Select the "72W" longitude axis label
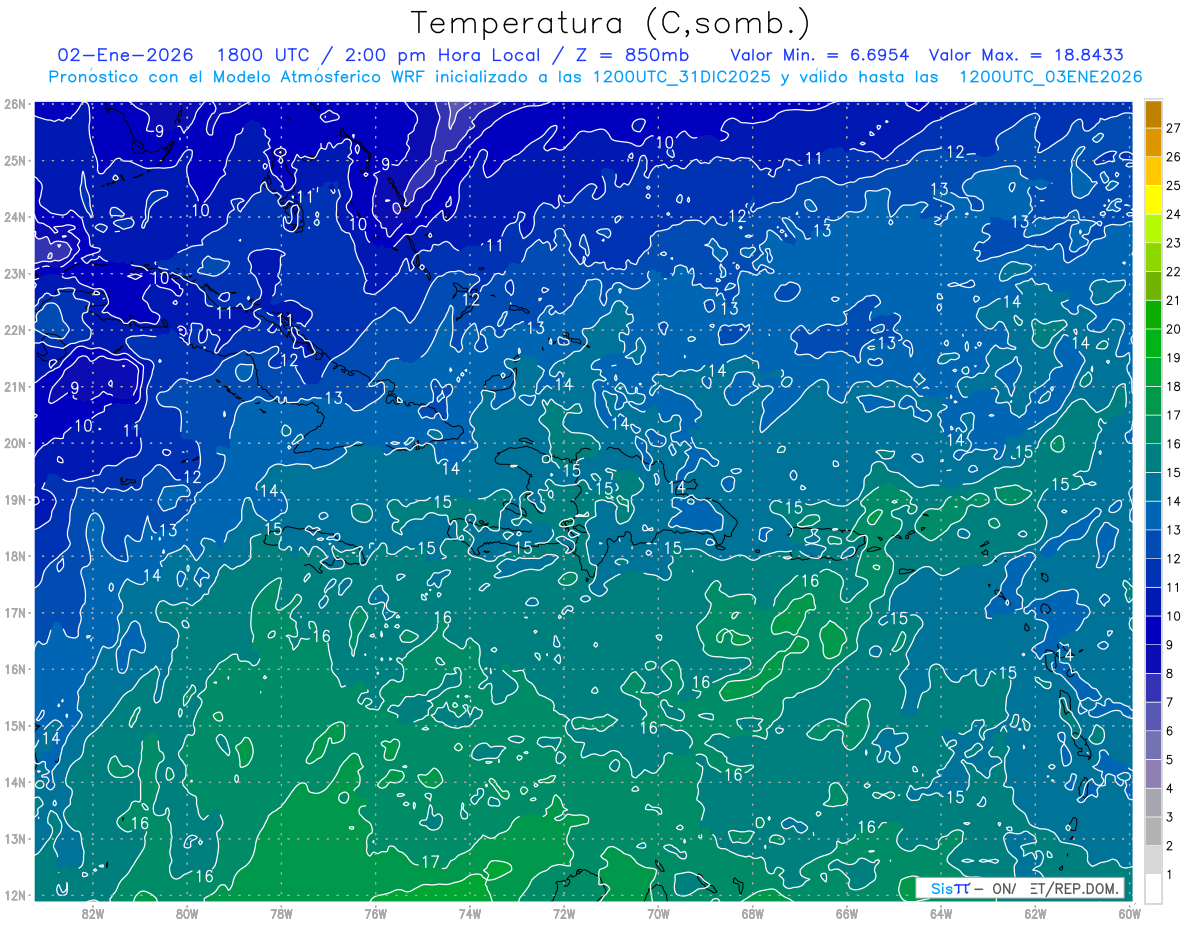This screenshot has height=927, width=1200. [564, 912]
